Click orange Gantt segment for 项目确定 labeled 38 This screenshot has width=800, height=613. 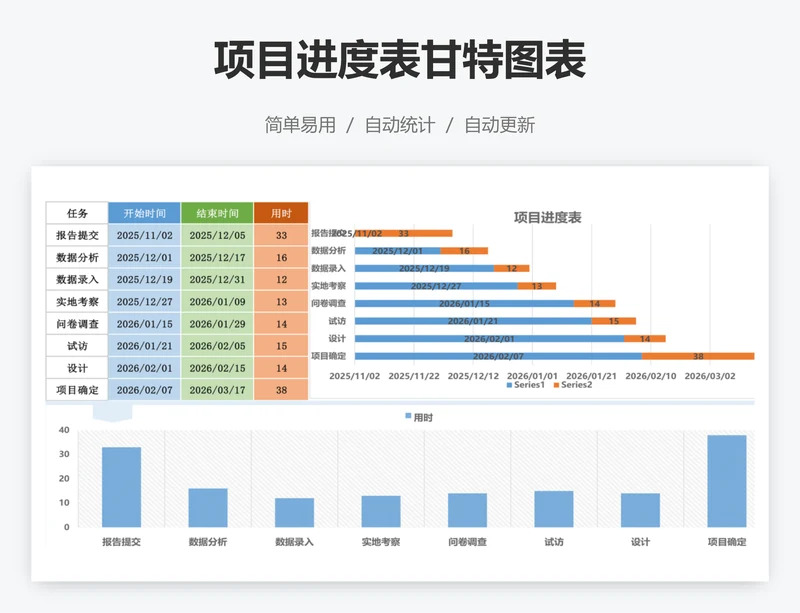[x=698, y=356]
